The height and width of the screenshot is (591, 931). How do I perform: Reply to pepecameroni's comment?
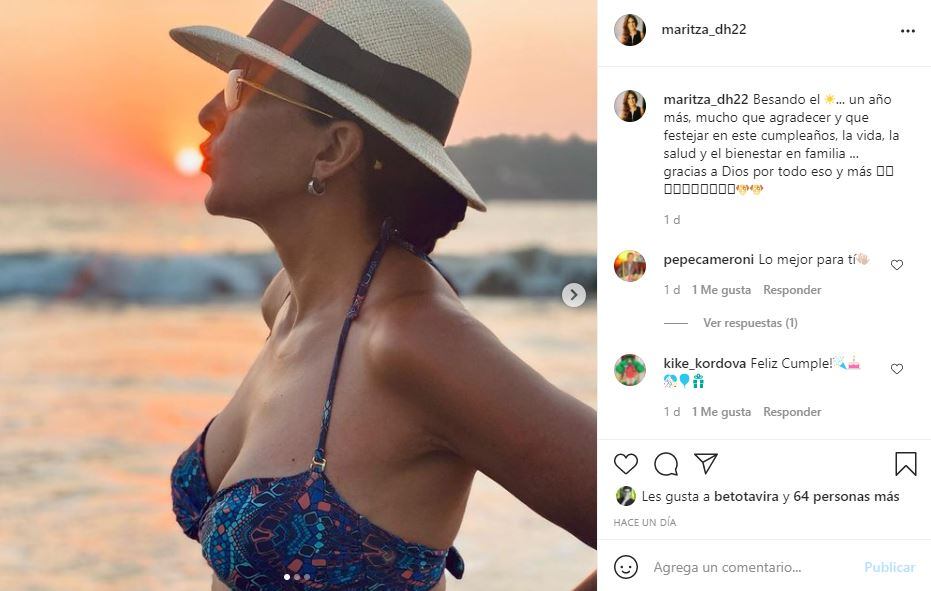click(792, 290)
